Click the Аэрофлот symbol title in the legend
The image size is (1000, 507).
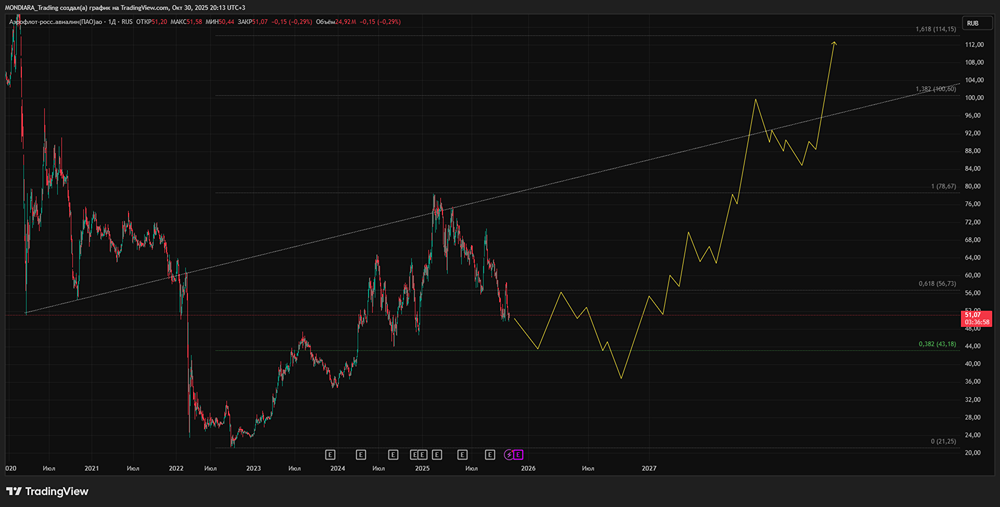click(57, 22)
